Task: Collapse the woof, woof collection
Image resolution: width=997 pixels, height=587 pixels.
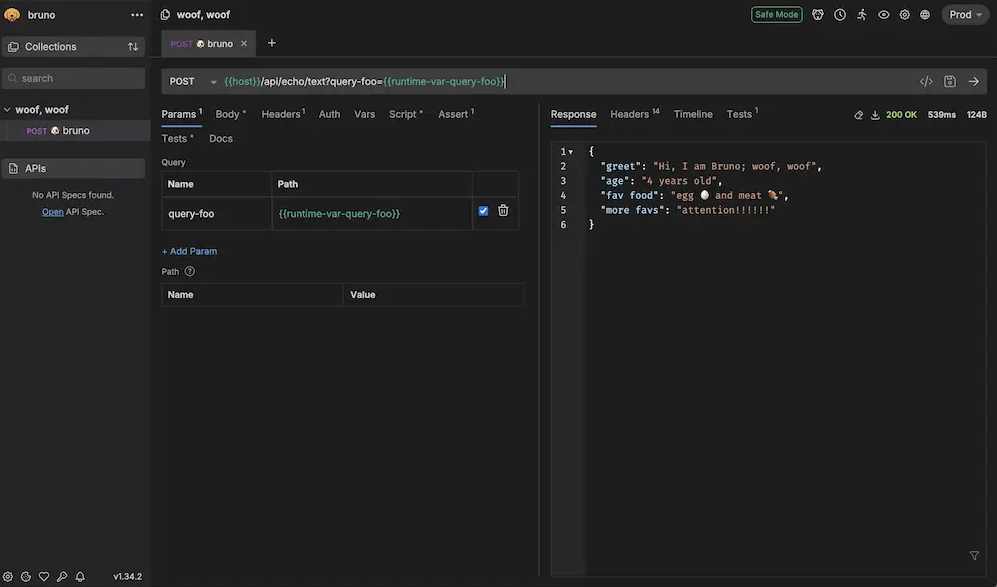Action: [x=7, y=110]
